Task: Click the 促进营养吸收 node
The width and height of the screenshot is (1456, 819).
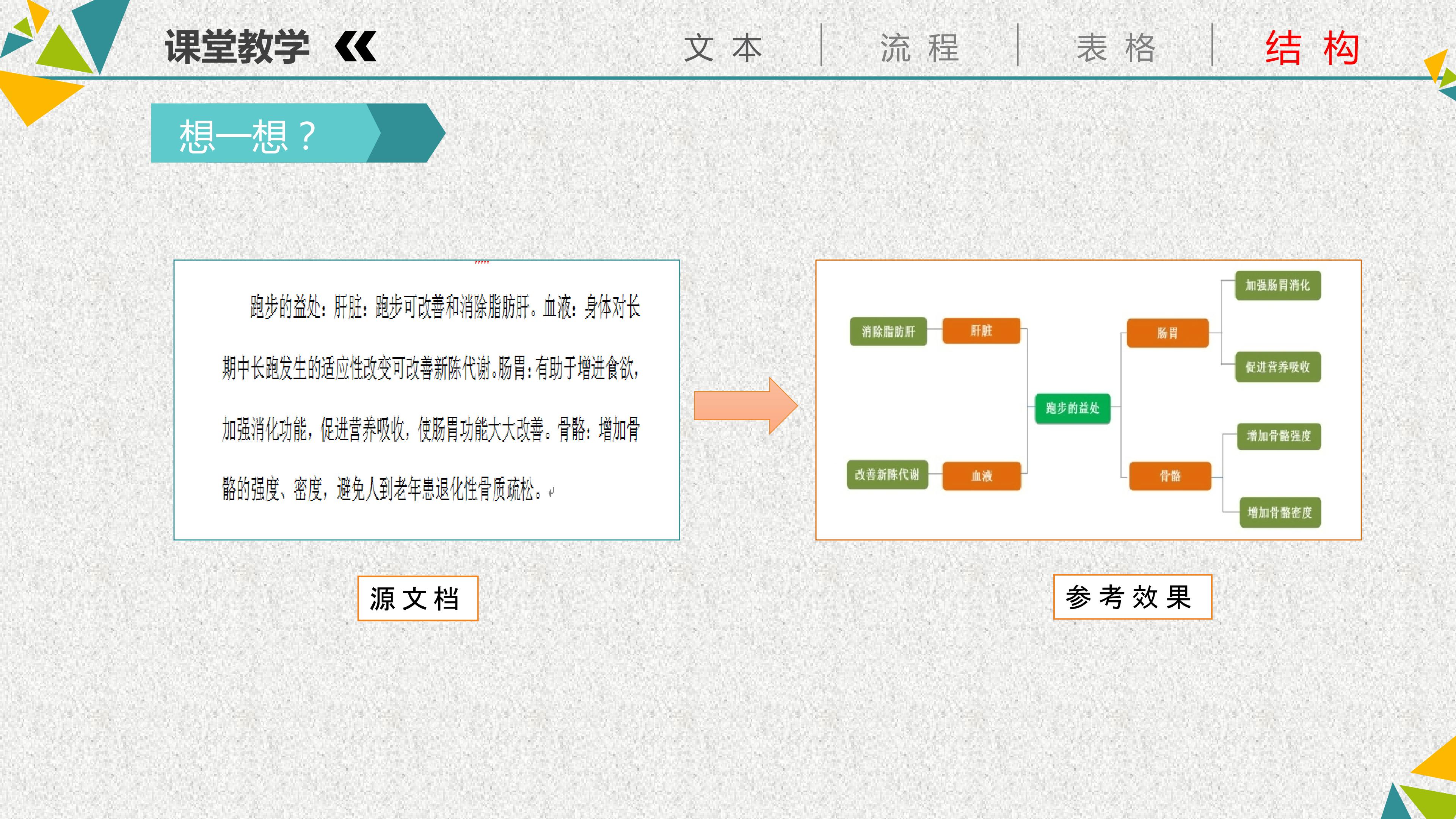Action: (1277, 367)
